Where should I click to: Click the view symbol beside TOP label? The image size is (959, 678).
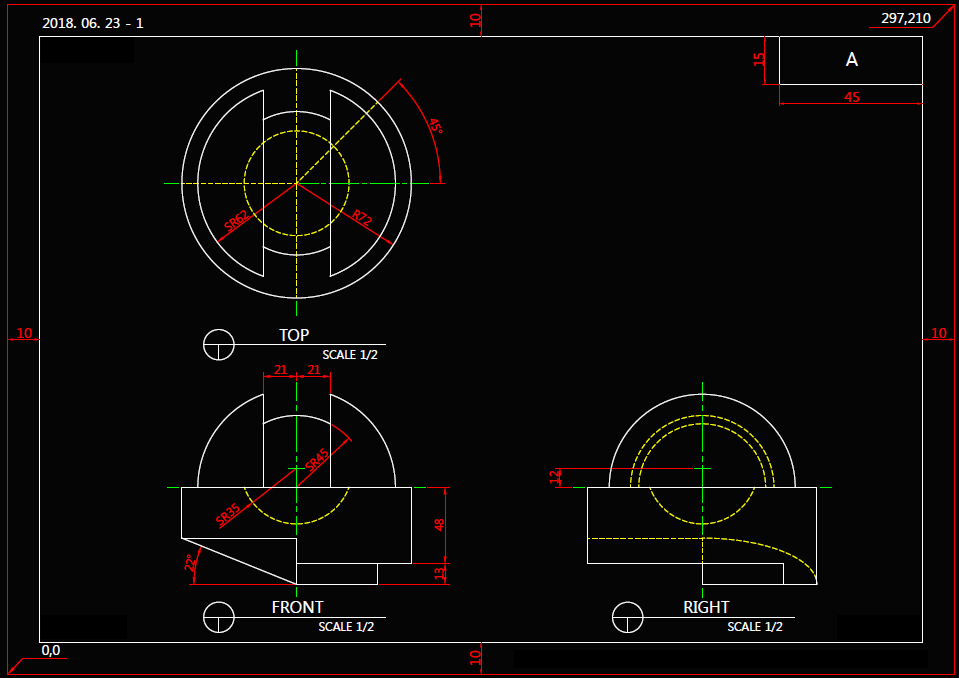coord(218,345)
